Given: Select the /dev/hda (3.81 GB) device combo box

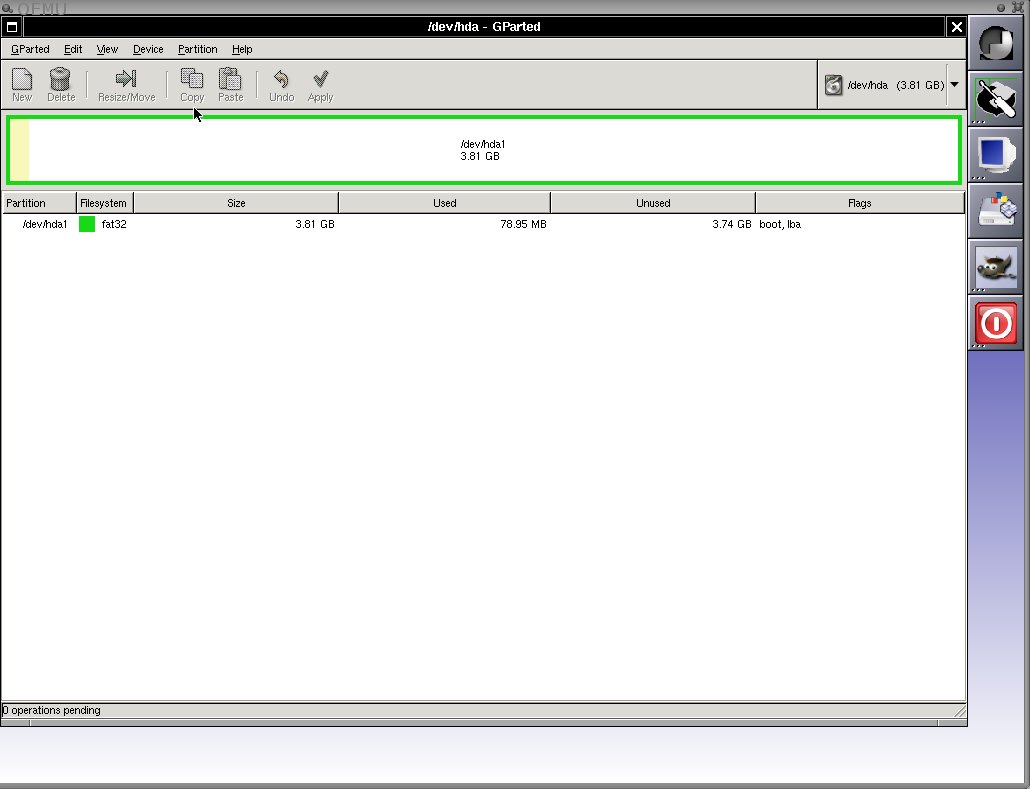Looking at the screenshot, I should 891,85.
